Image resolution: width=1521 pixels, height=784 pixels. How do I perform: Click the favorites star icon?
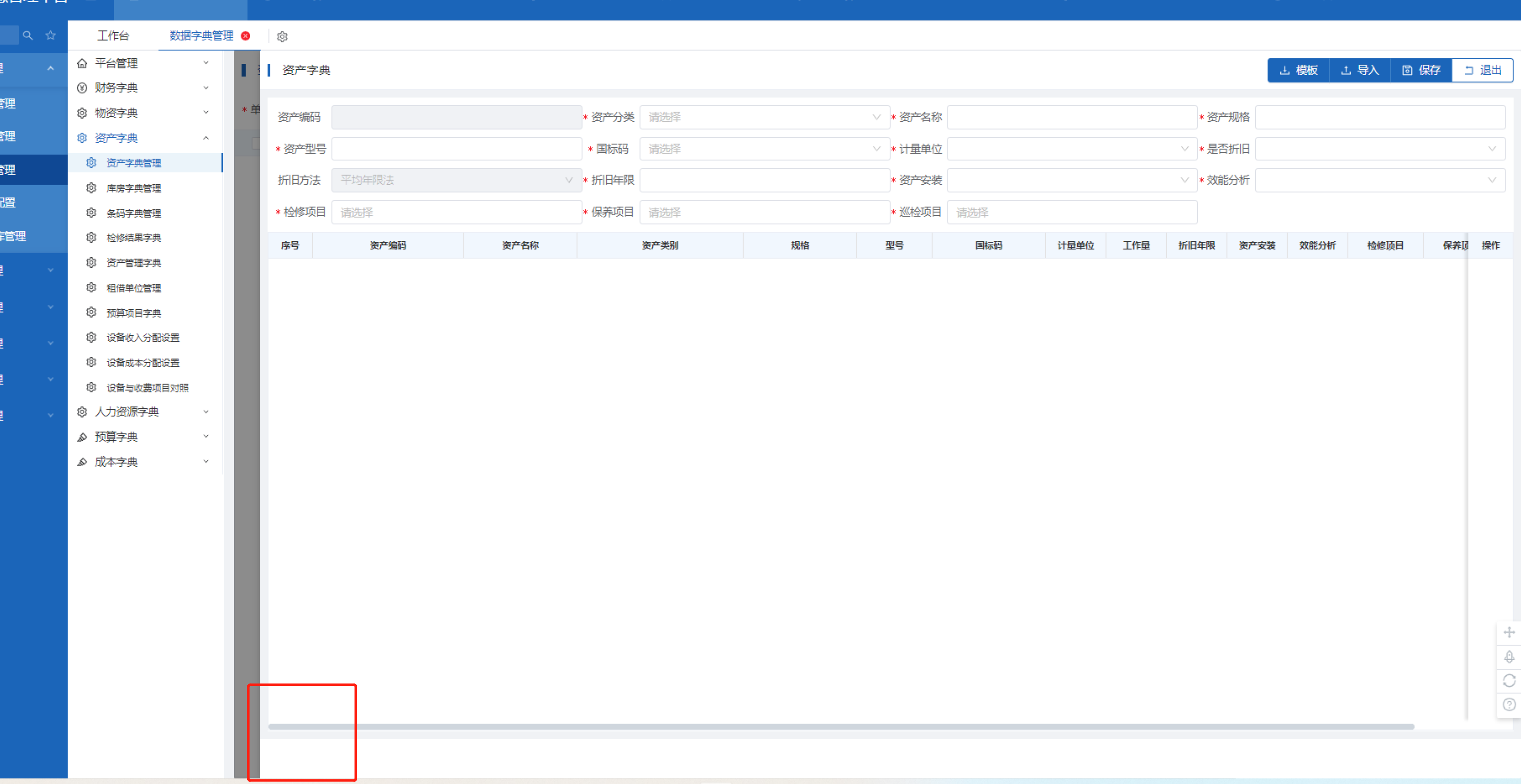(x=51, y=35)
